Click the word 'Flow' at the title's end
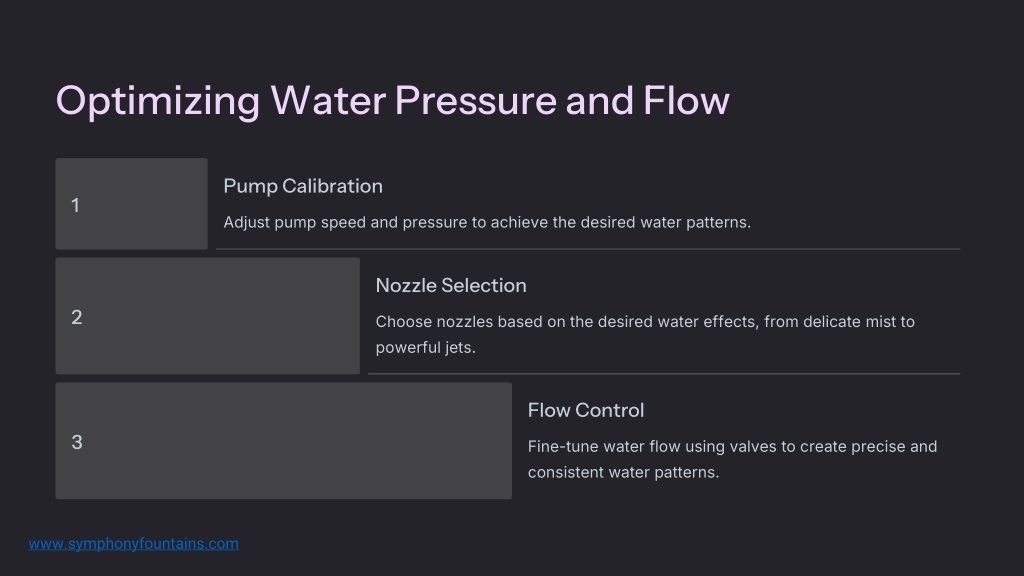1024x576 pixels. point(686,101)
